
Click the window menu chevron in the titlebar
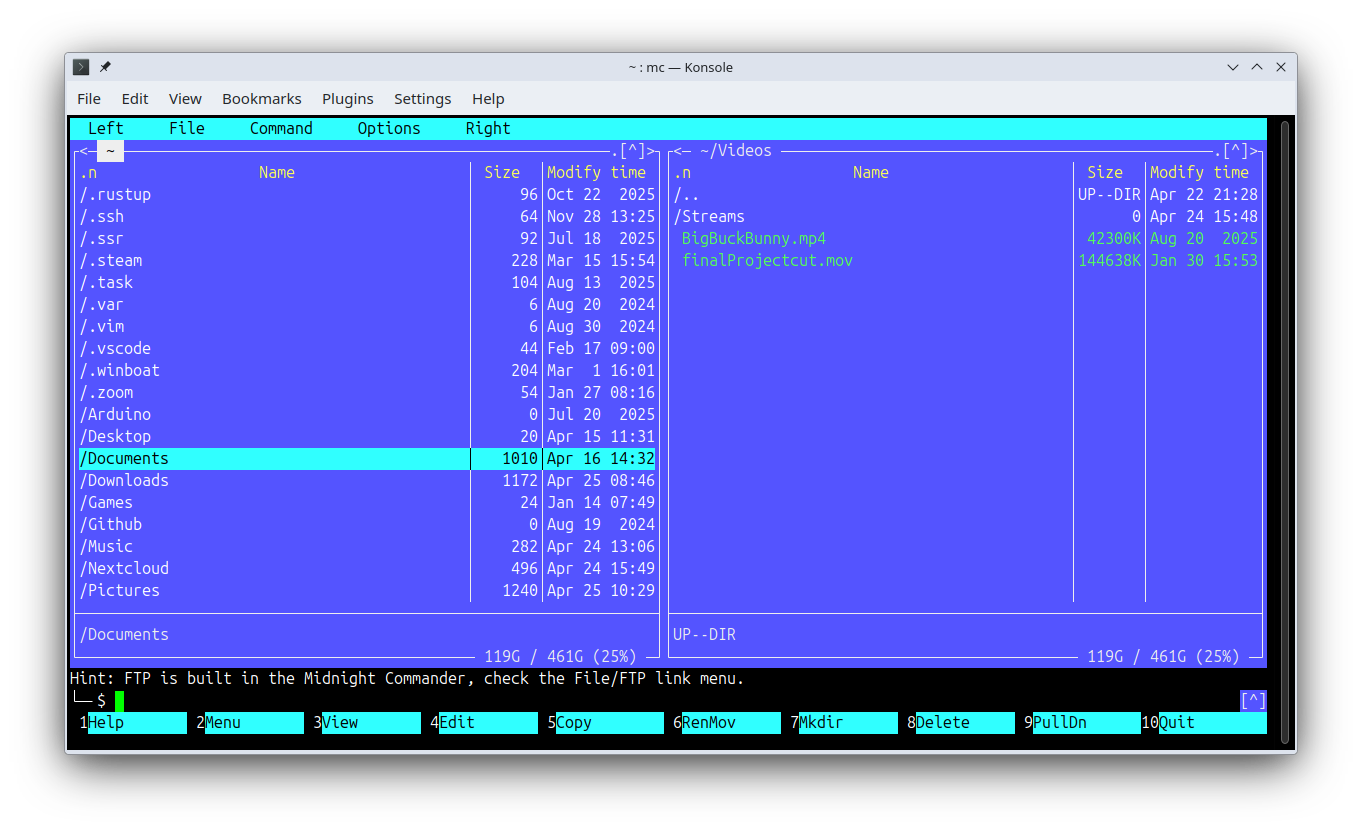pos(1233,67)
